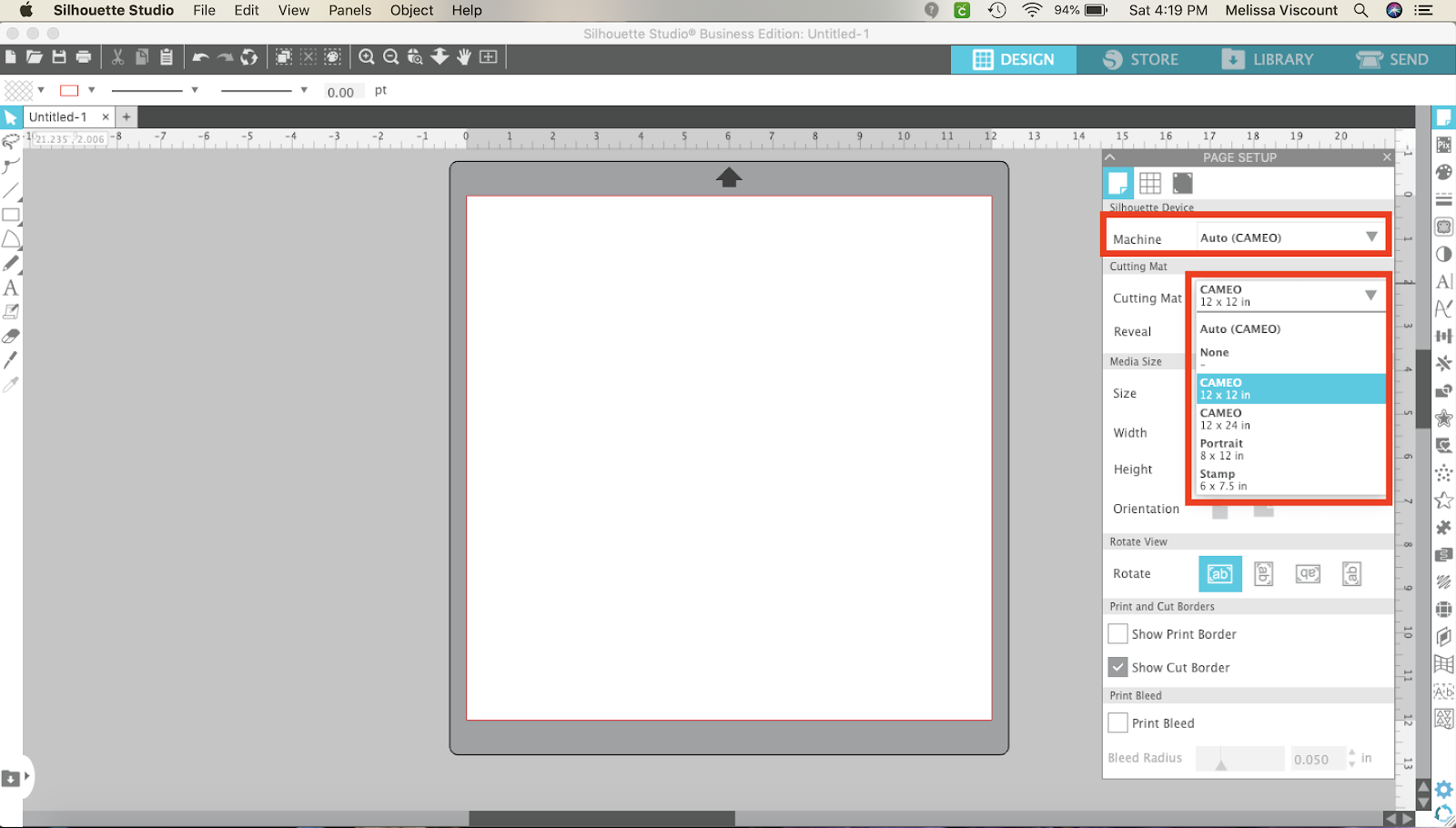Click the red line color swatch
The width and height of the screenshot is (1456, 828).
pos(68,90)
